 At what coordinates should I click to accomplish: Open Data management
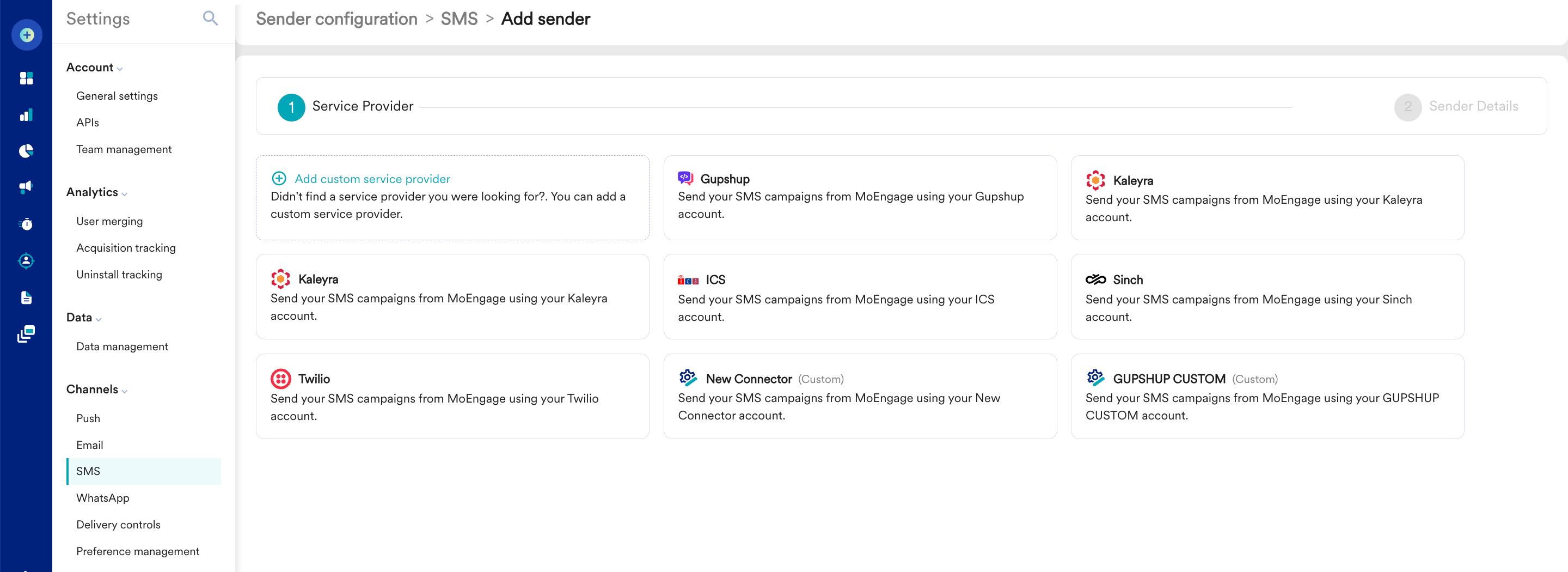122,346
